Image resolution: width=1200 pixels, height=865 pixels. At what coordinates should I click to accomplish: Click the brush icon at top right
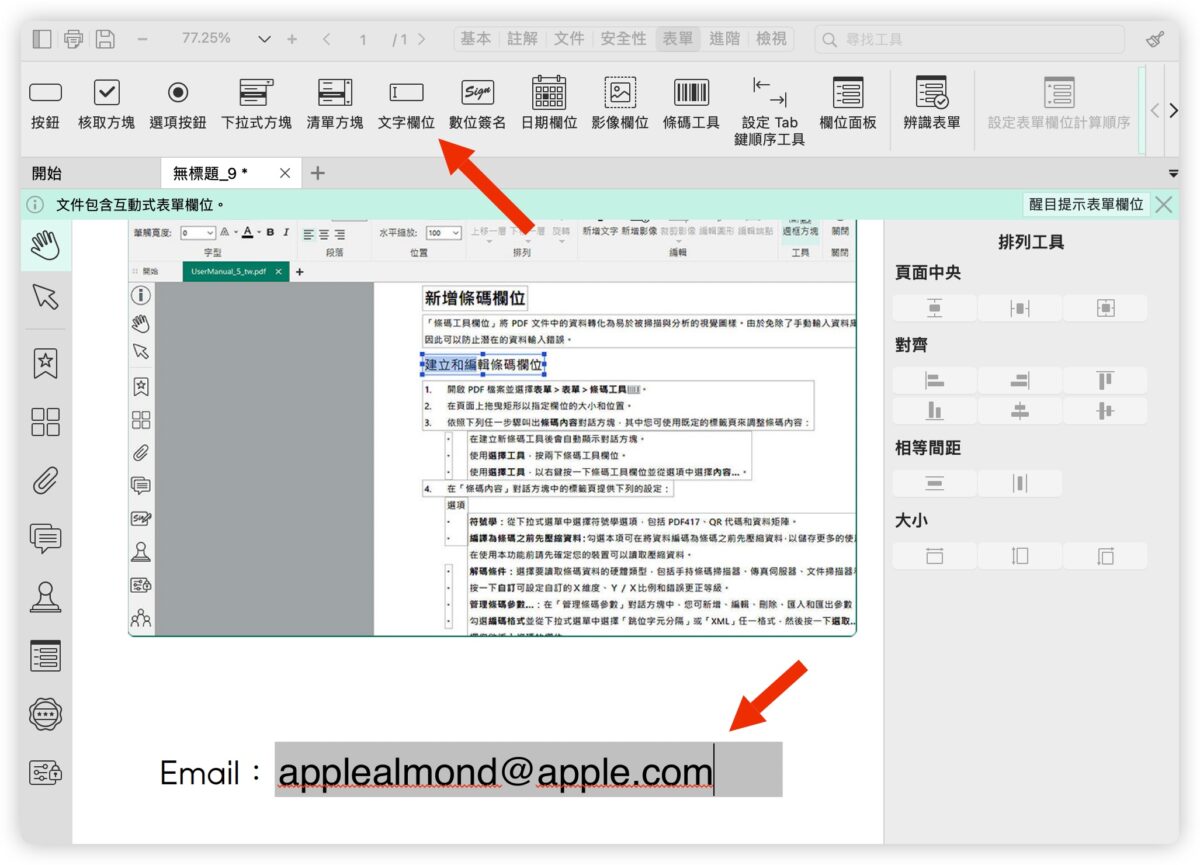[x=1155, y=40]
